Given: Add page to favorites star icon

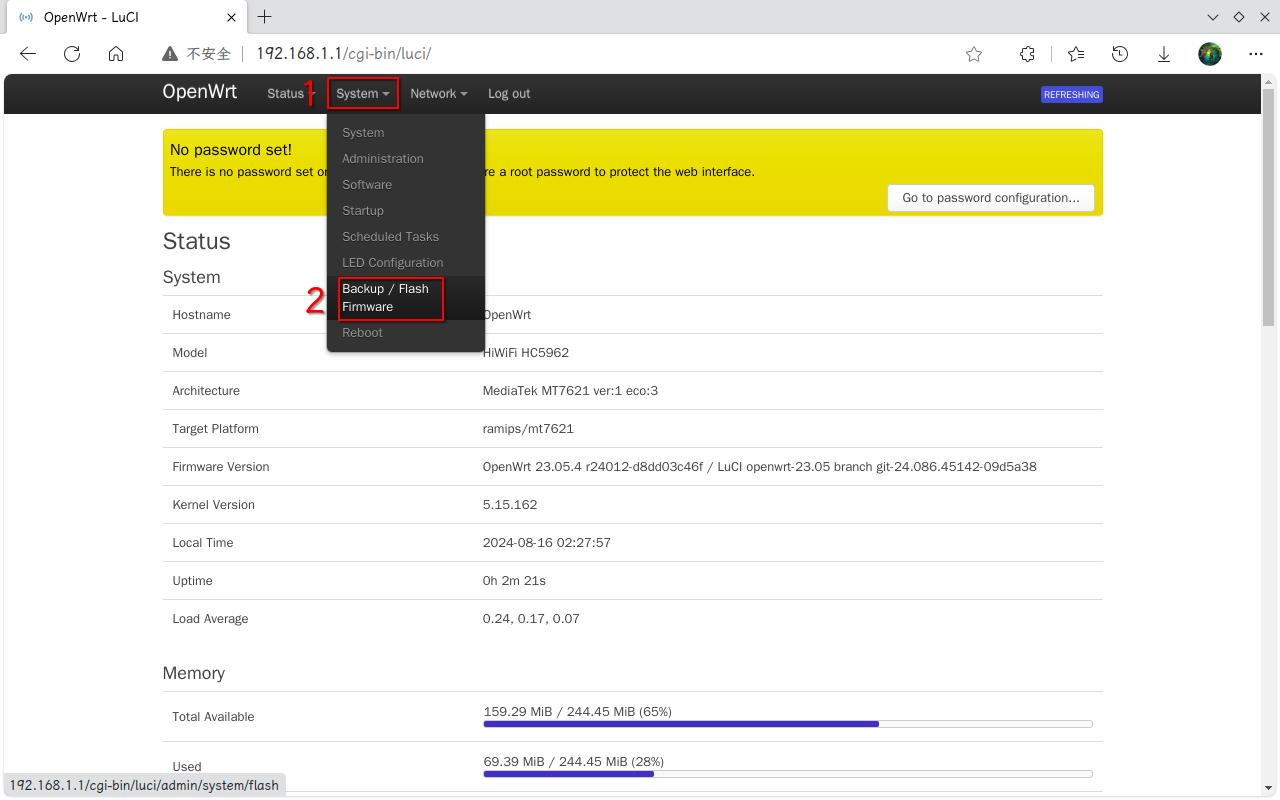Looking at the screenshot, I should (x=974, y=54).
